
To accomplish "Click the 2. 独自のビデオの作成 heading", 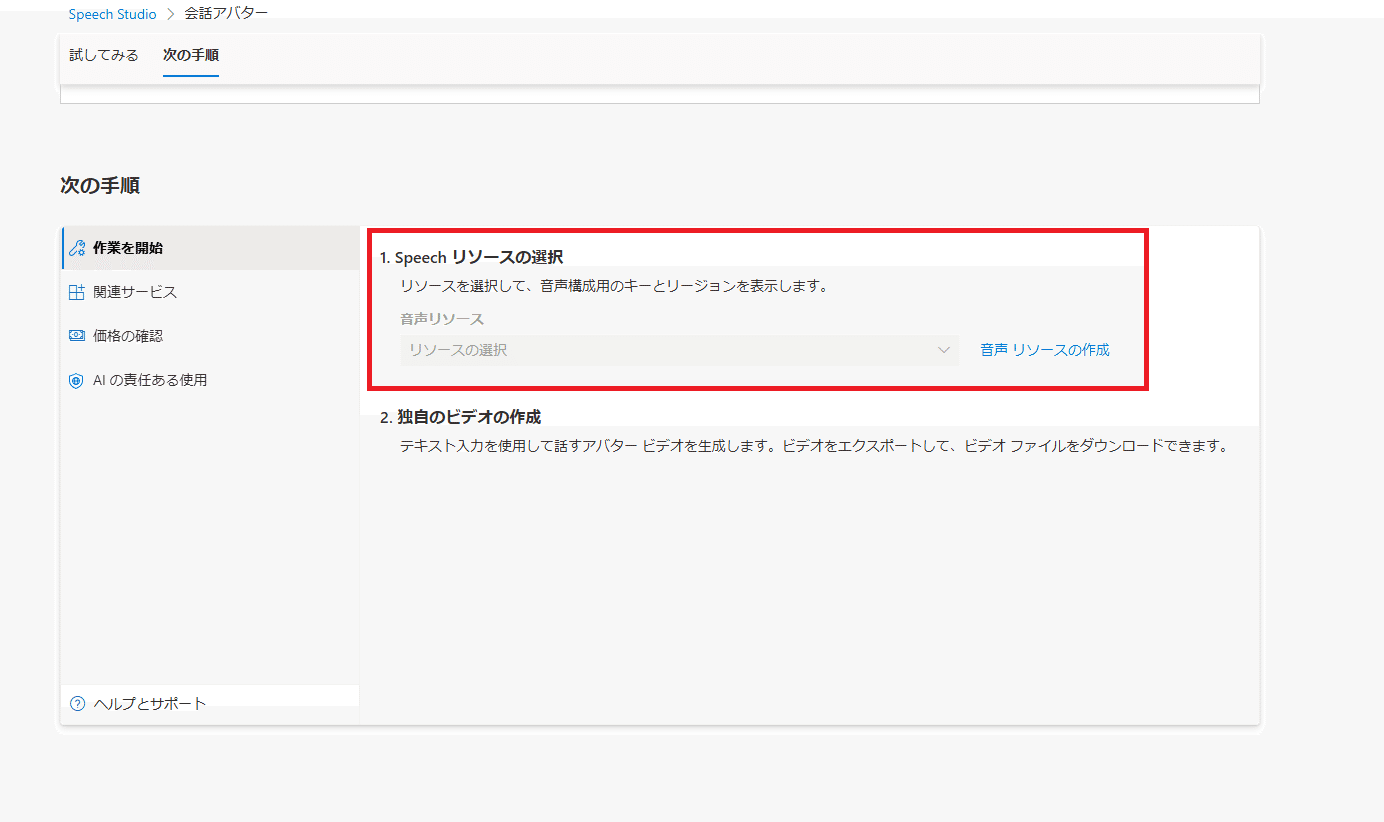I will 460,416.
